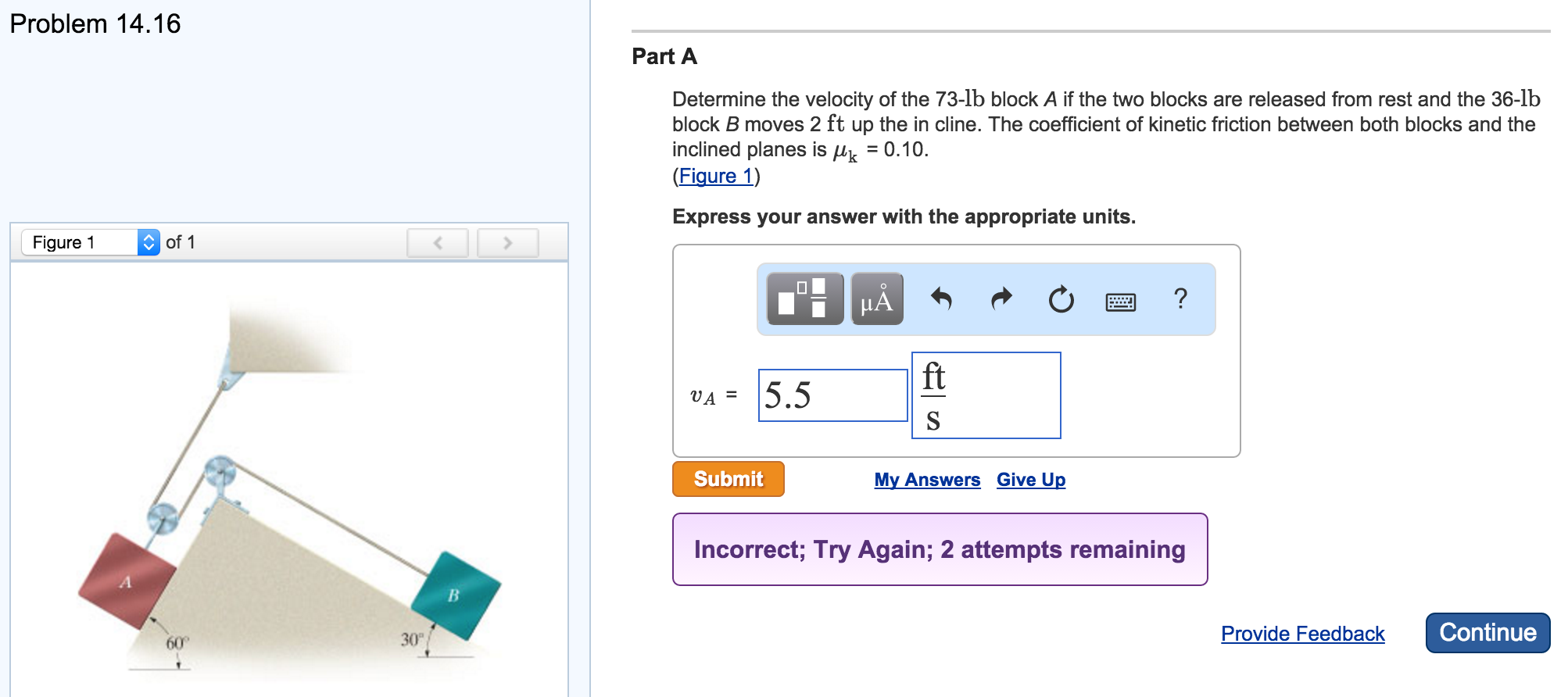1568x697 pixels.
Task: Select the vA answer input showing 5.5
Action: pyautogui.click(x=832, y=395)
